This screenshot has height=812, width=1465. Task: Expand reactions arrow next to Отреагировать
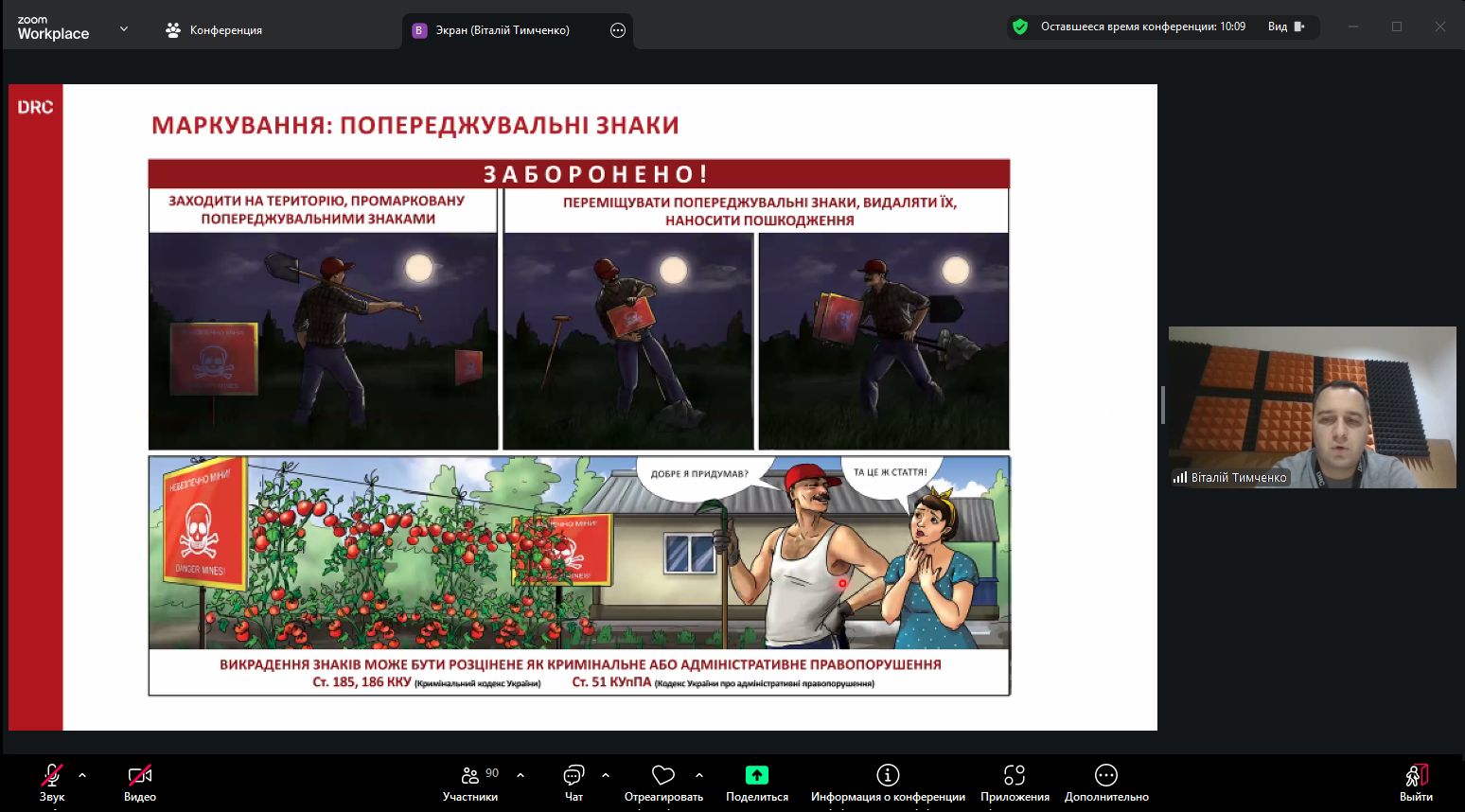click(699, 775)
